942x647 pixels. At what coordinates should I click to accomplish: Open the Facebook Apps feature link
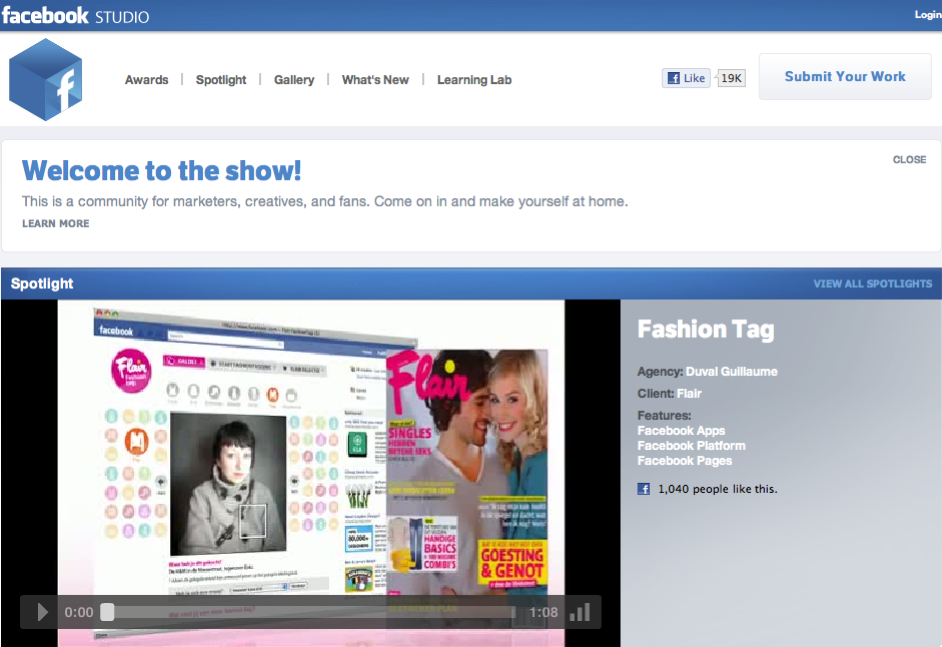click(681, 431)
